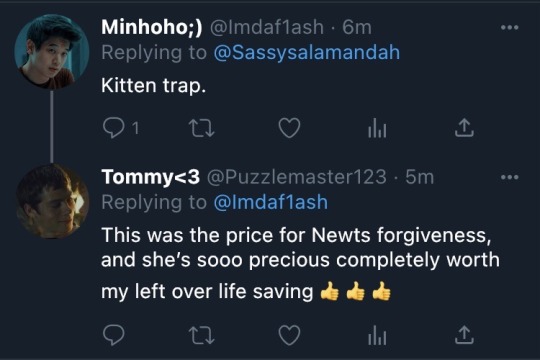This screenshot has width=540, height=360.
Task: Like Minhoho's "Kitten trap" tweet
Action: (289, 128)
